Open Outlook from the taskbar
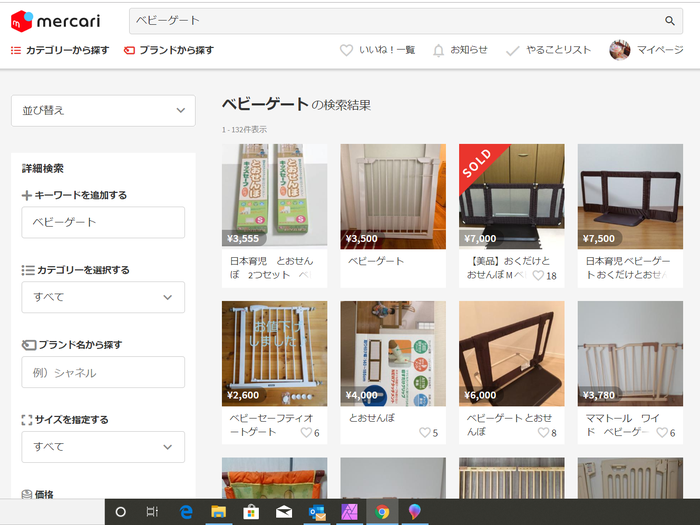Image resolution: width=700 pixels, height=525 pixels. (x=317, y=512)
